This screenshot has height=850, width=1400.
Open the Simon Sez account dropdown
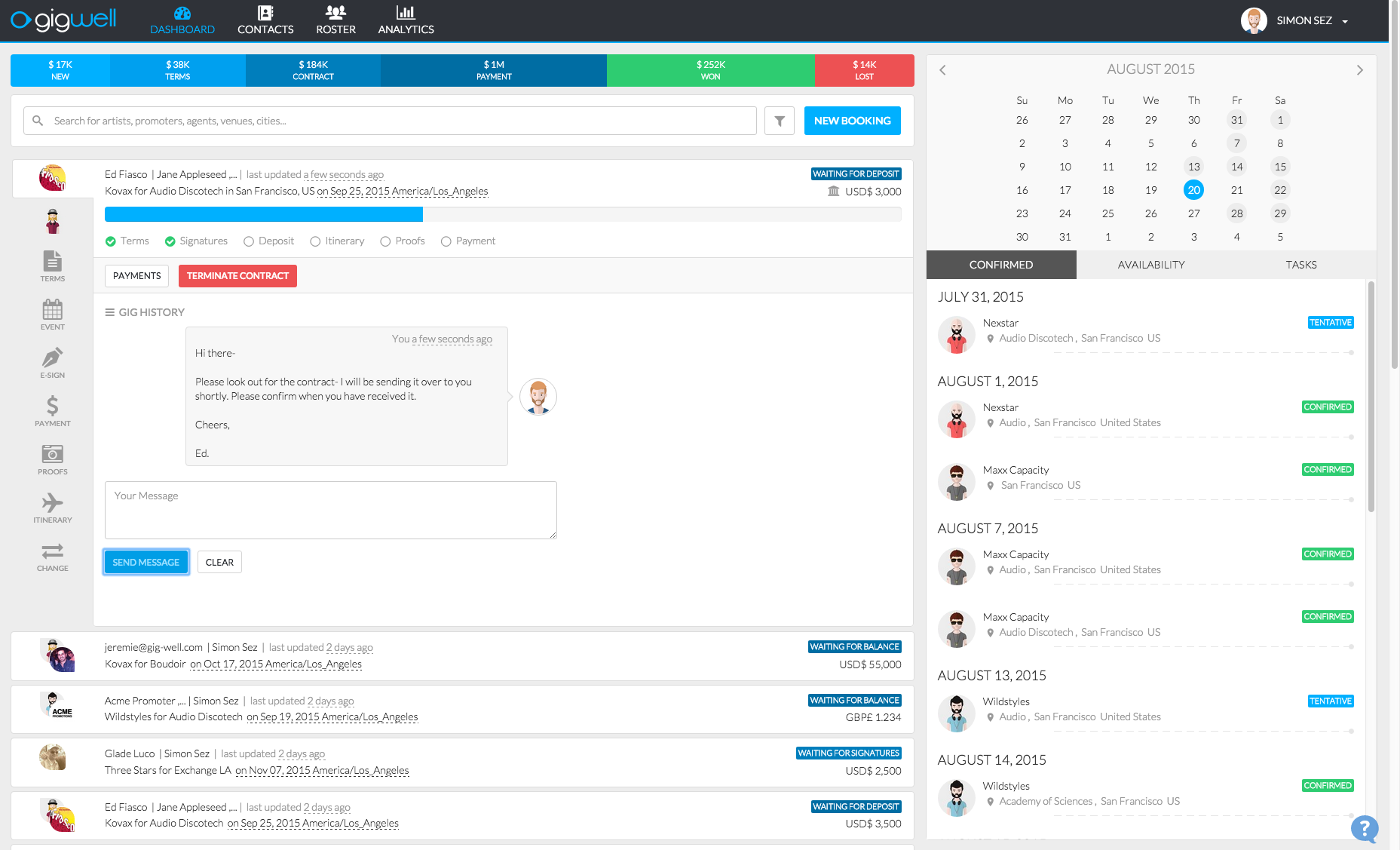pyautogui.click(x=1303, y=20)
